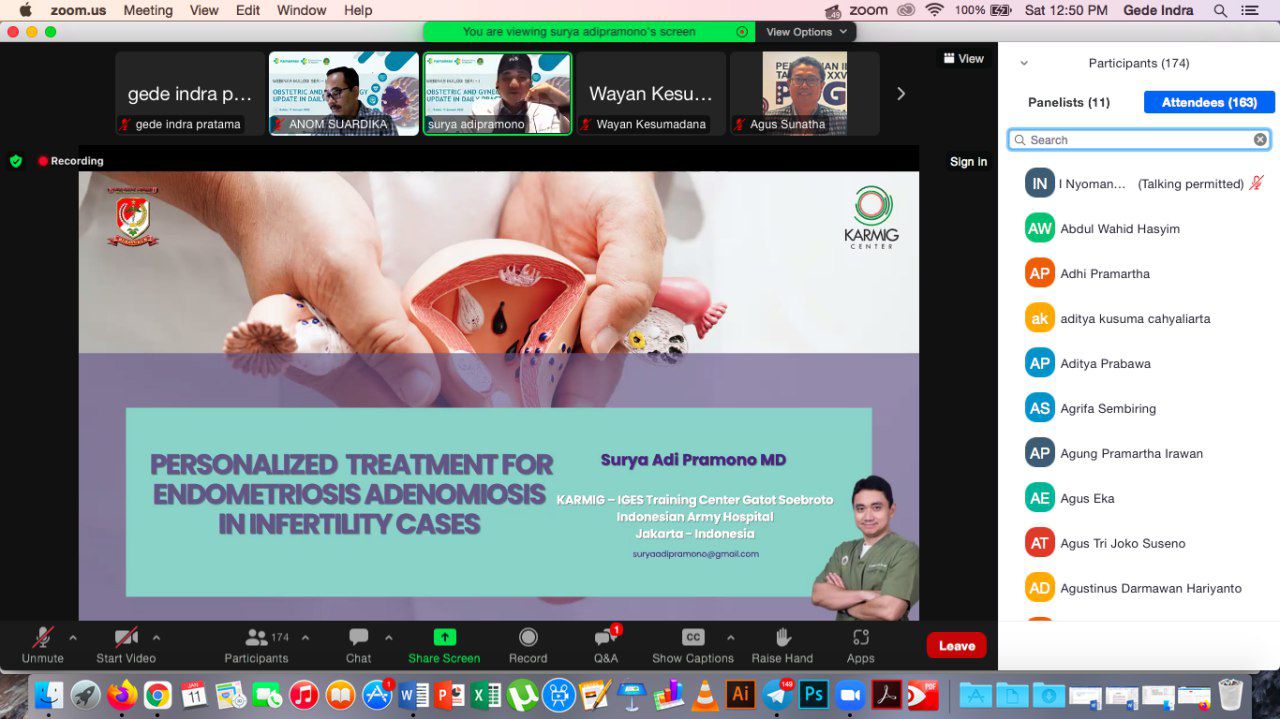Open Photoshop from the Dock
Viewport: 1280px width, 719px height.
click(814, 694)
